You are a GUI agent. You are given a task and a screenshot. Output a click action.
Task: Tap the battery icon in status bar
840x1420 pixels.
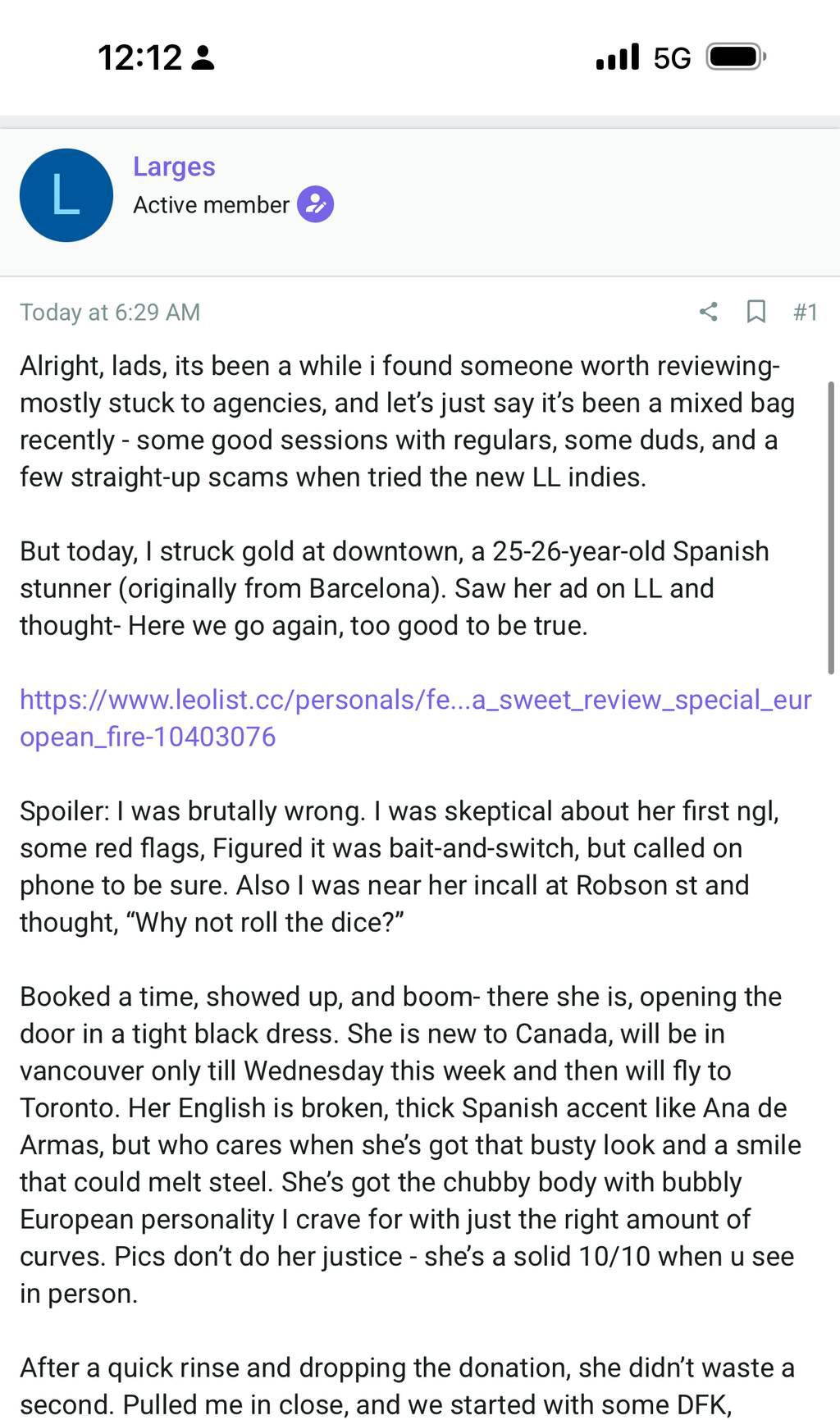click(x=736, y=57)
